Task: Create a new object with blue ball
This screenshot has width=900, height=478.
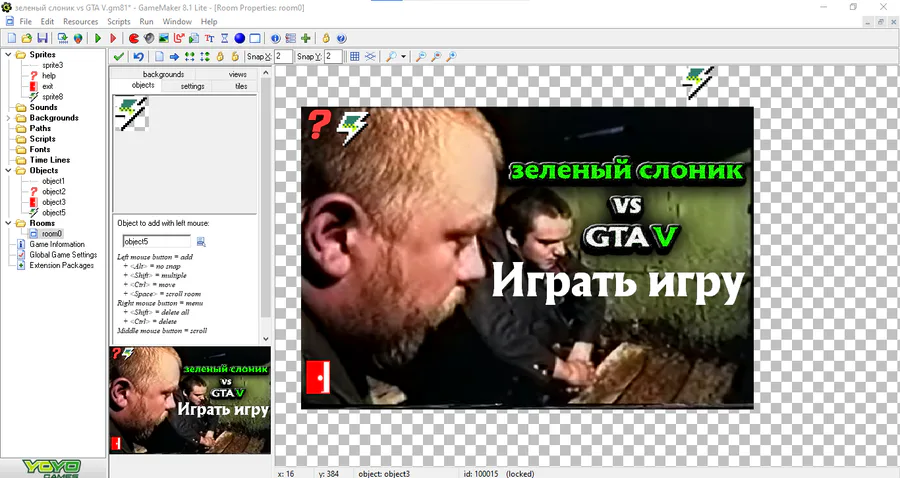Action: (x=239, y=38)
